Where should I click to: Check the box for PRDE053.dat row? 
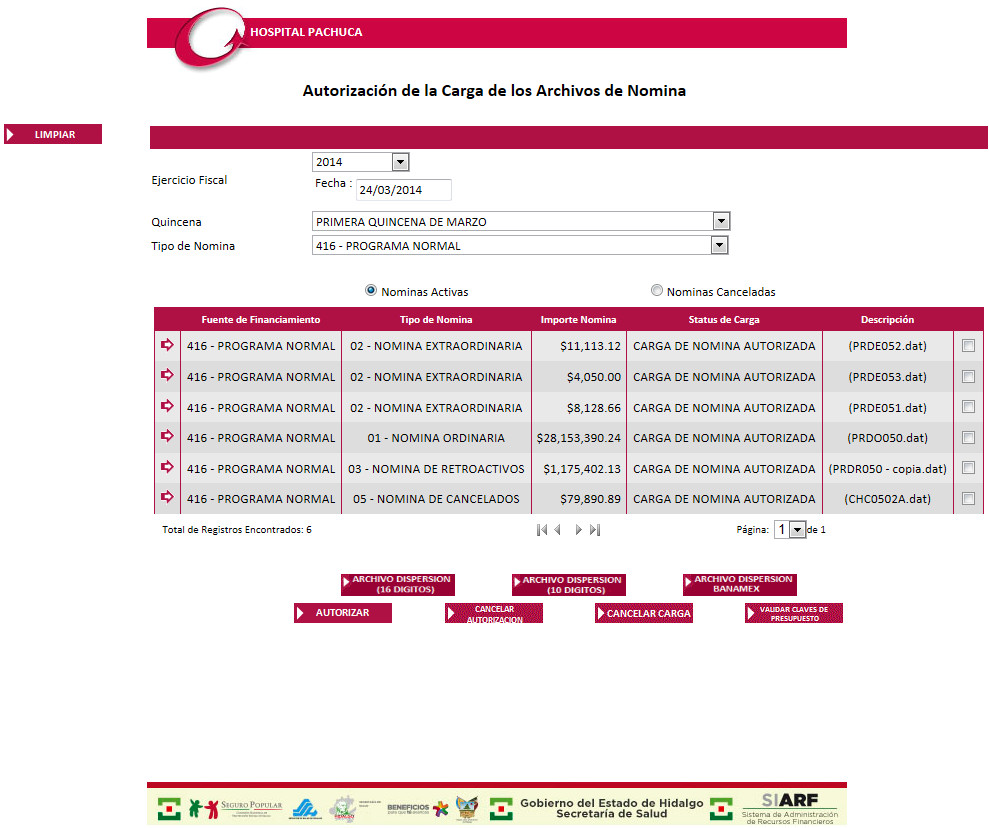coord(968,377)
